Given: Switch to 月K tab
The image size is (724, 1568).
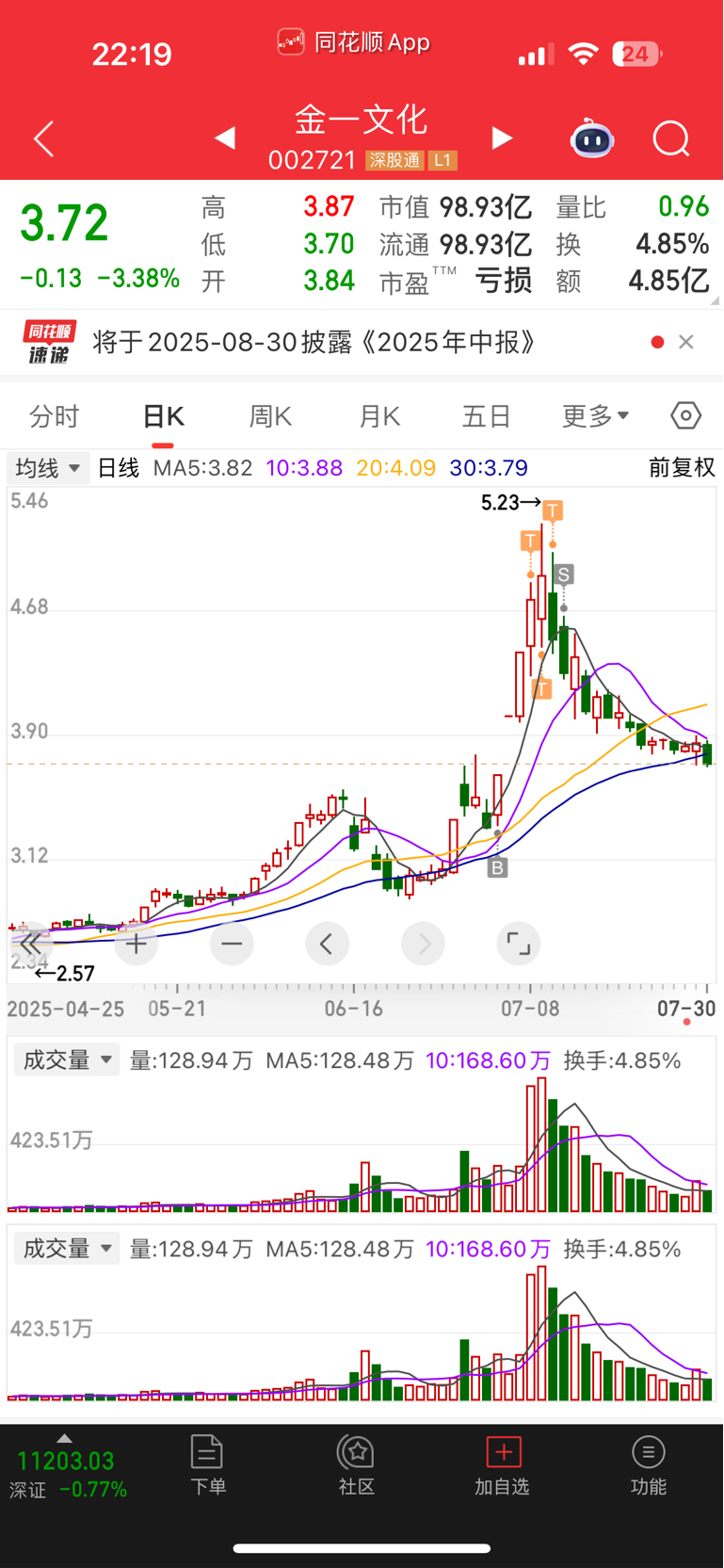Looking at the screenshot, I should (x=379, y=415).
